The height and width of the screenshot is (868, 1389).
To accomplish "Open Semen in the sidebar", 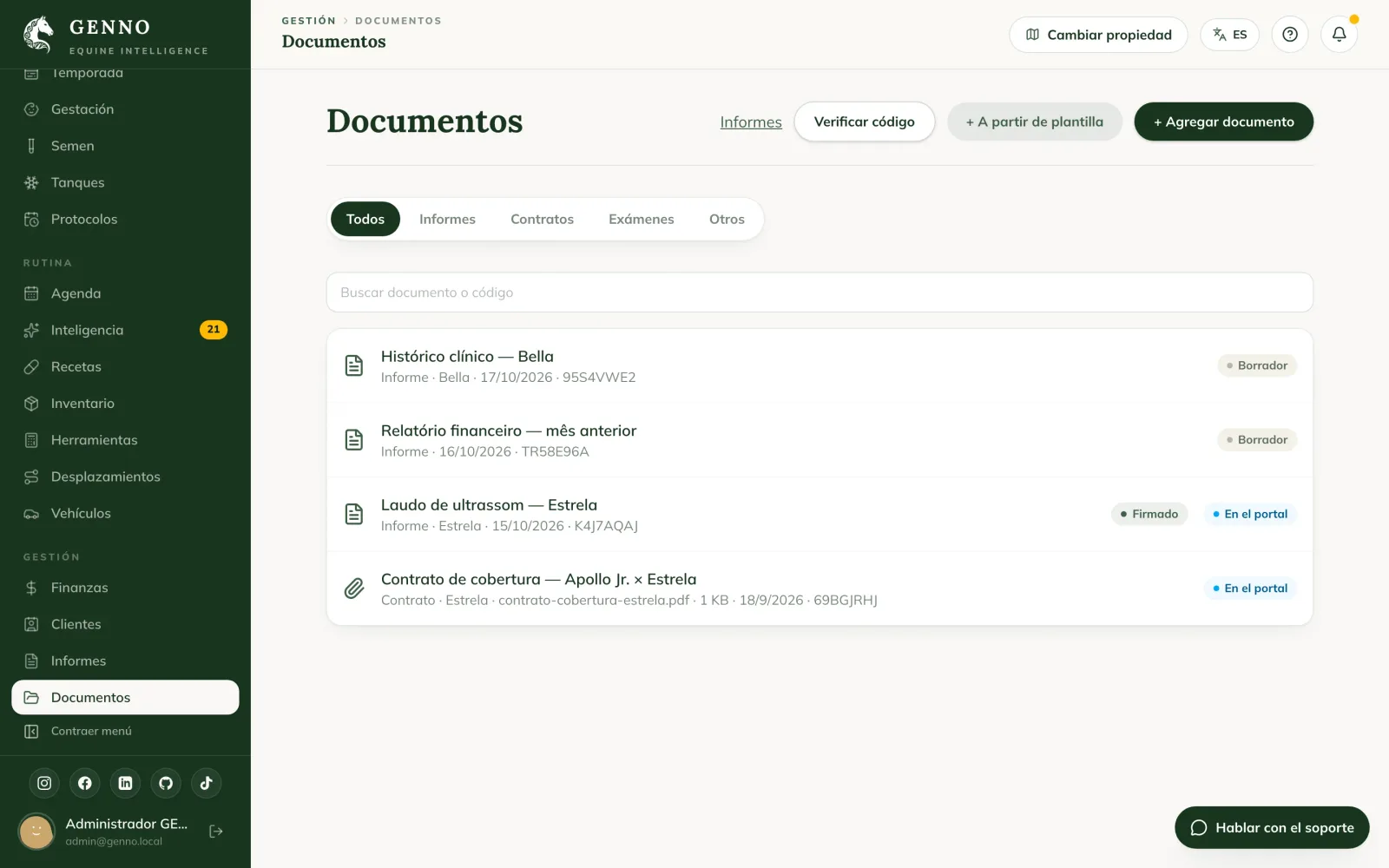I will [125, 146].
